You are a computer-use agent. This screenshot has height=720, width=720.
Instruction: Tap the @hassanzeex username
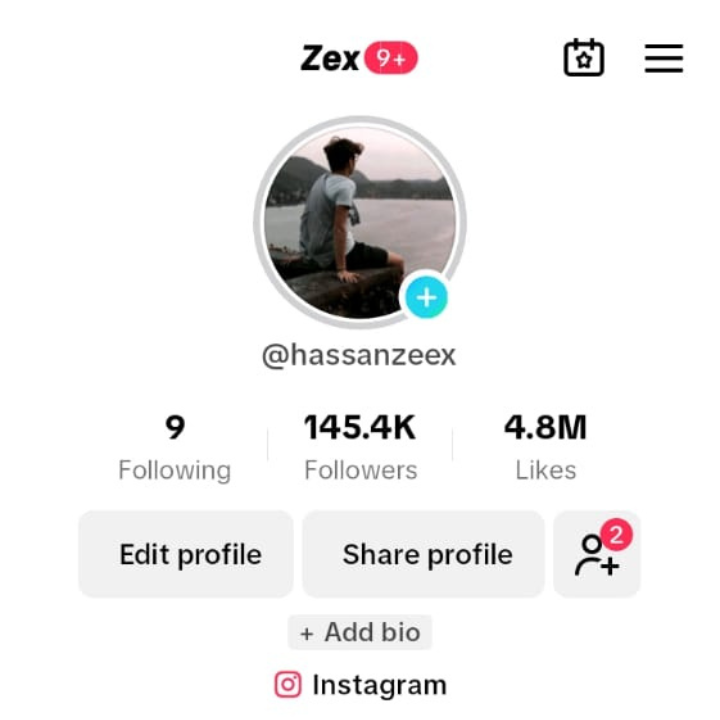pyautogui.click(x=359, y=356)
